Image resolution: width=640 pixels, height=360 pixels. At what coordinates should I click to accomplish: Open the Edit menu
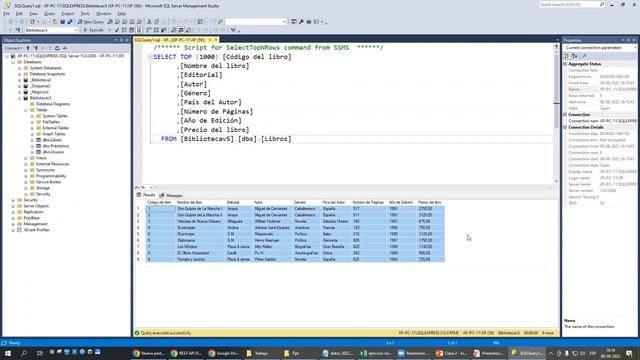click(x=19, y=13)
